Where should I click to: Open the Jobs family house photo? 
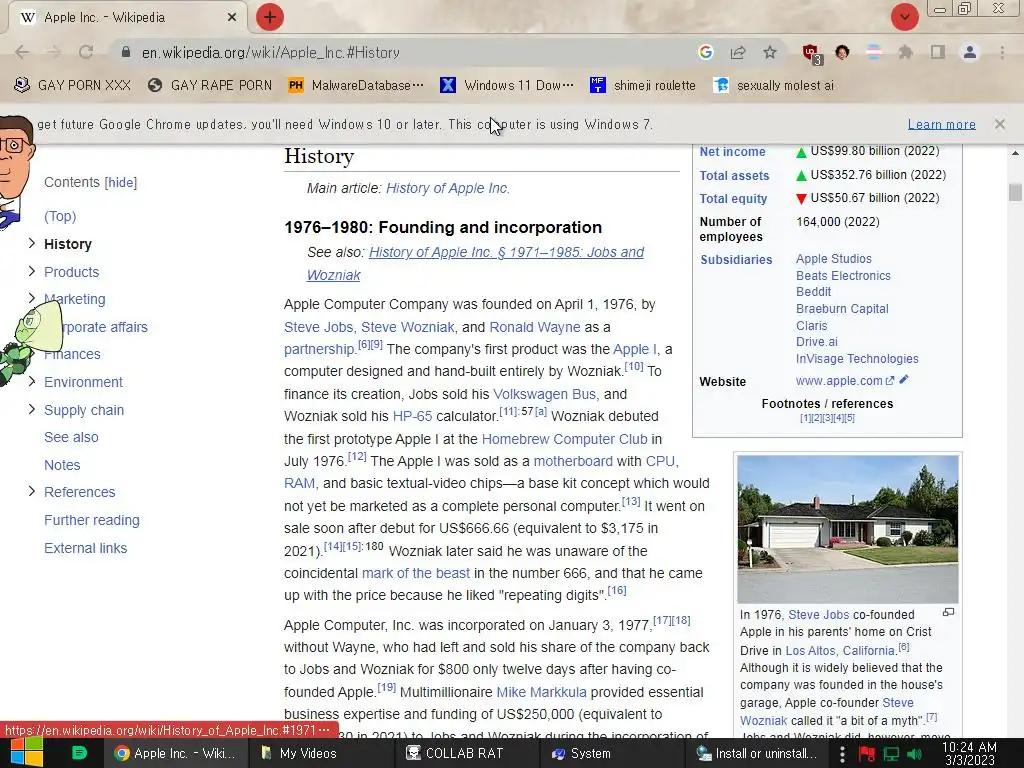pyautogui.click(x=848, y=529)
